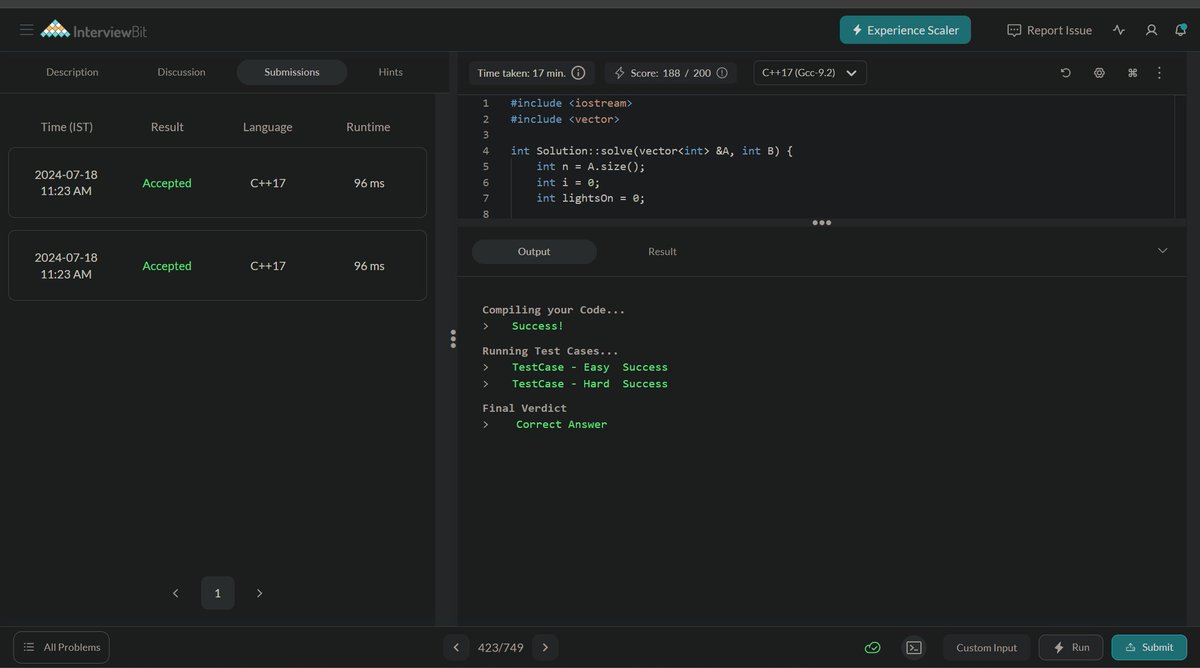Open the user profile icon
This screenshot has width=1200, height=668.
(1151, 30)
